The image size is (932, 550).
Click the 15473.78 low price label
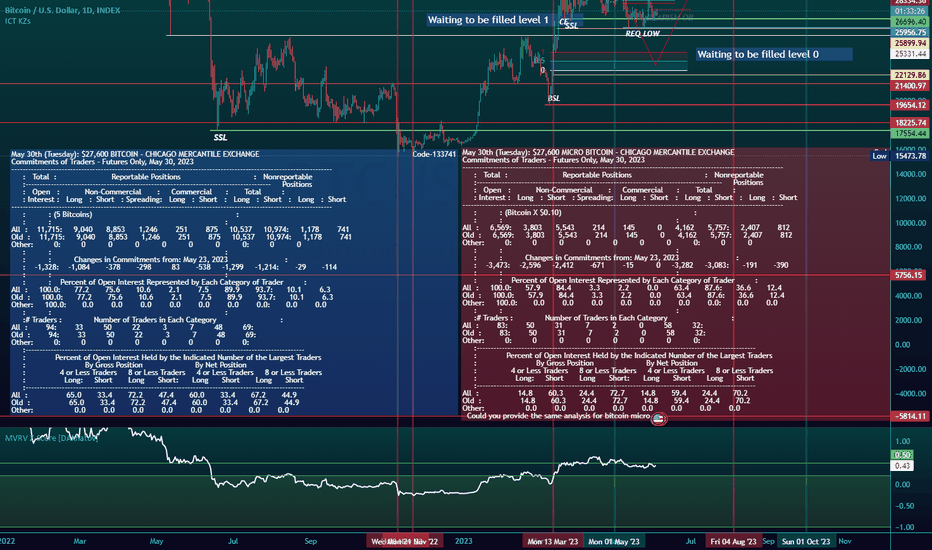pos(910,156)
